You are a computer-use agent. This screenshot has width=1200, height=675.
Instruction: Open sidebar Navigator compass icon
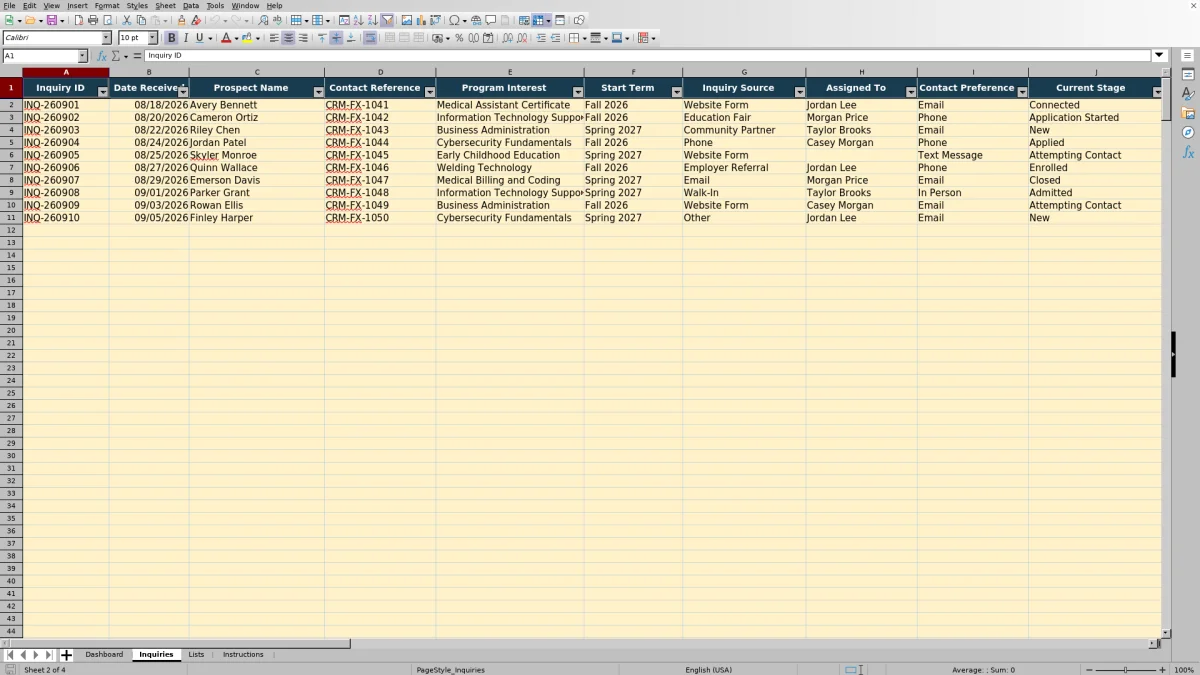click(x=1188, y=132)
